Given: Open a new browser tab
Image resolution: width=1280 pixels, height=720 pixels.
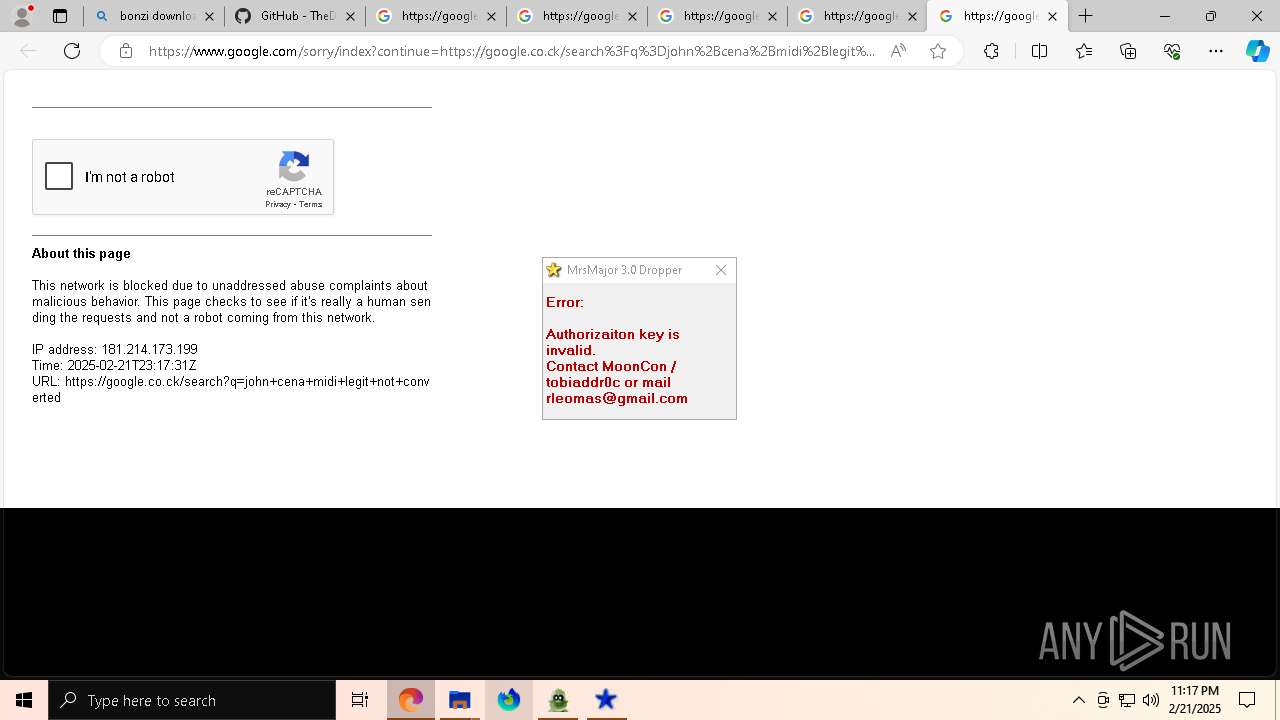Looking at the screenshot, I should pyautogui.click(x=1086, y=16).
